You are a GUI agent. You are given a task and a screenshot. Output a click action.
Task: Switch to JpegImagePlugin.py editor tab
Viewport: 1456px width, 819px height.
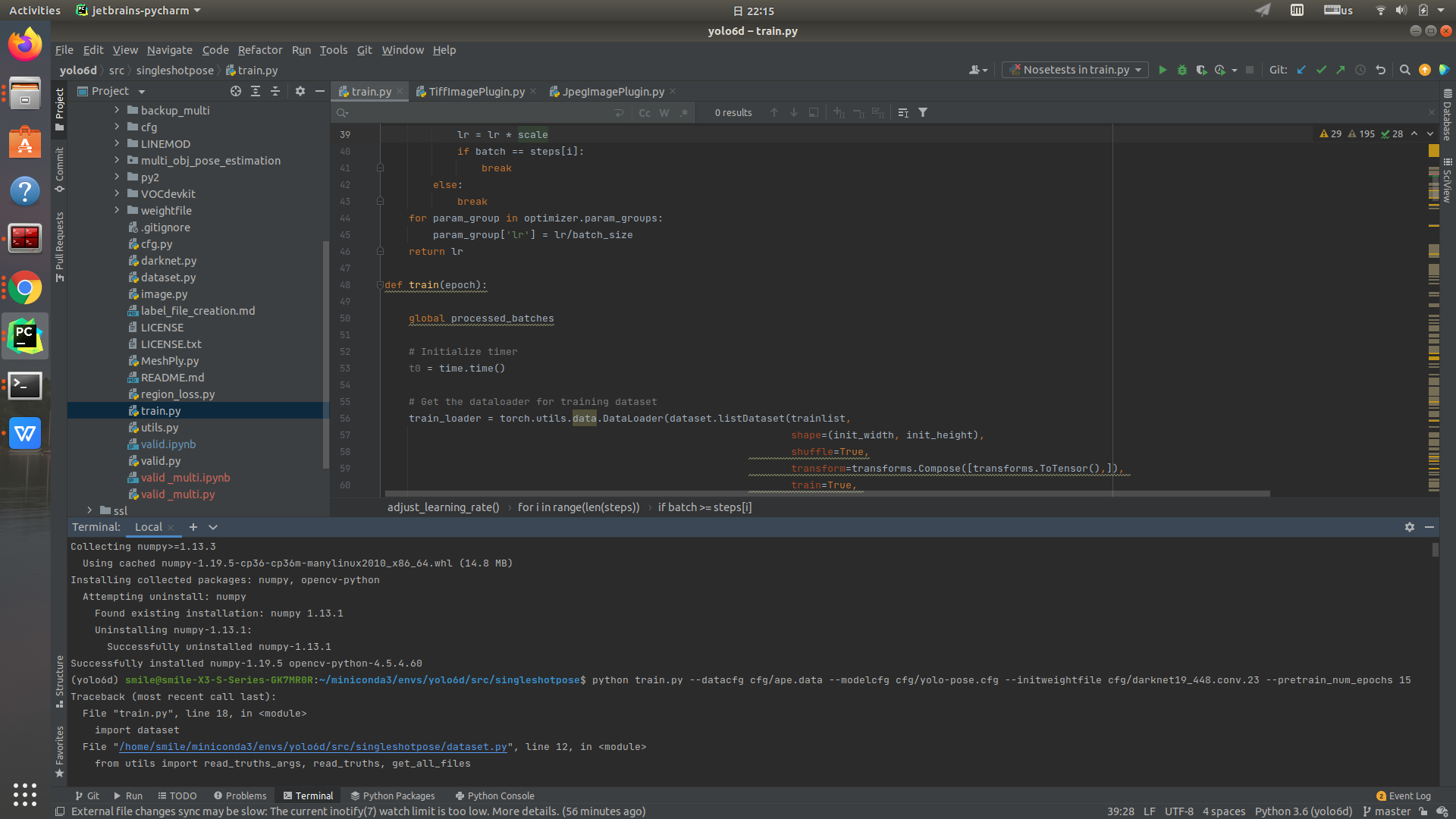click(613, 92)
